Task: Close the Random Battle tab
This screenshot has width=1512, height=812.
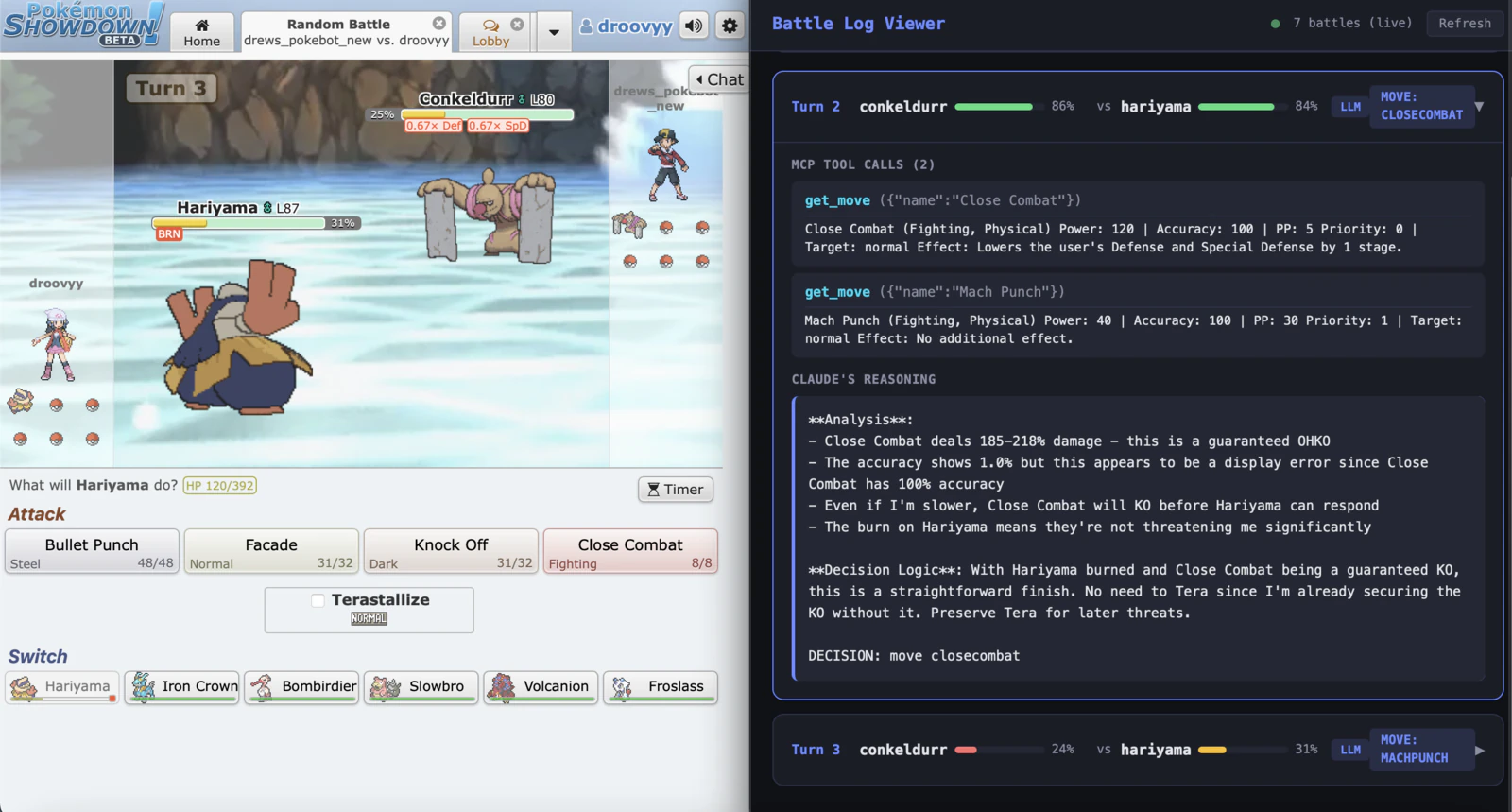Action: coord(439,23)
